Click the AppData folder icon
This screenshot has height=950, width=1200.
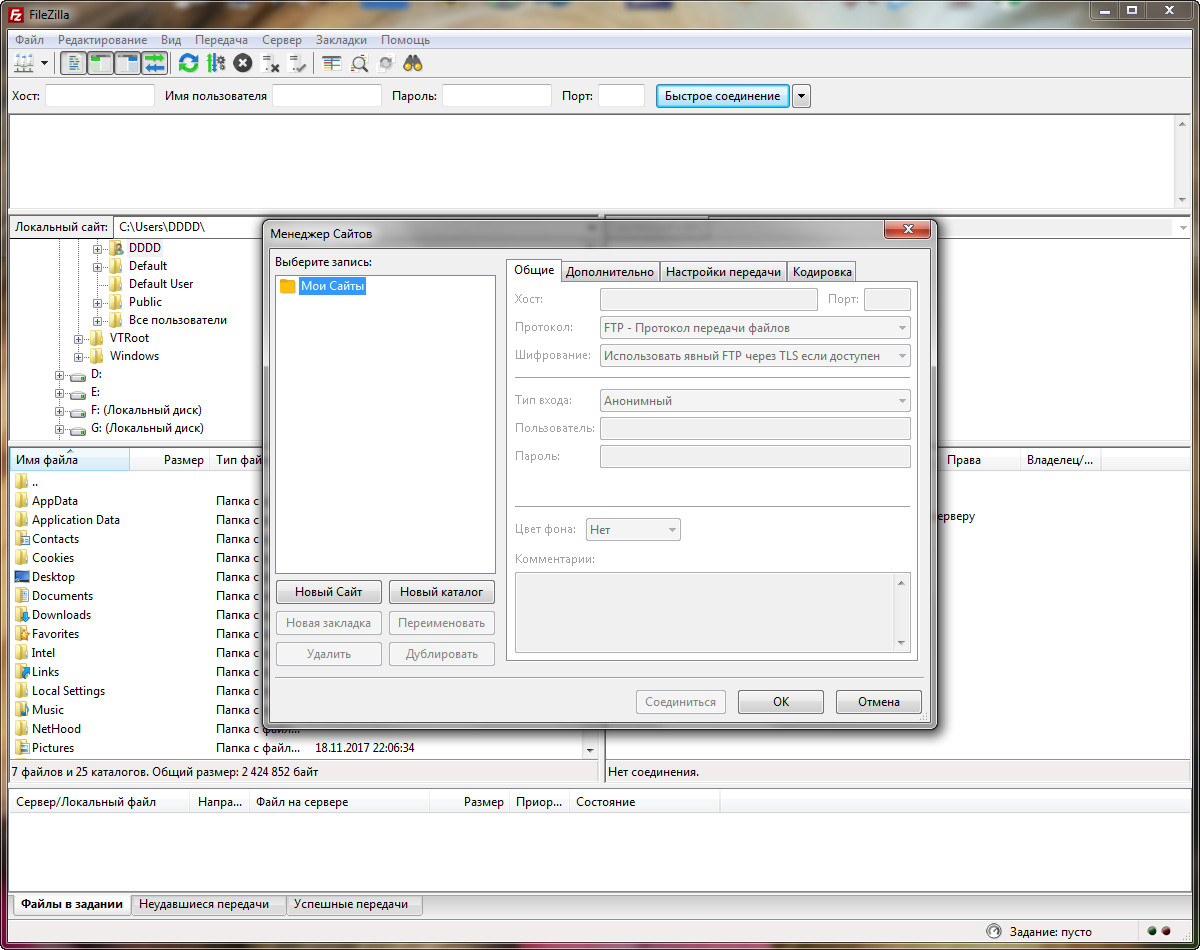pos(22,501)
